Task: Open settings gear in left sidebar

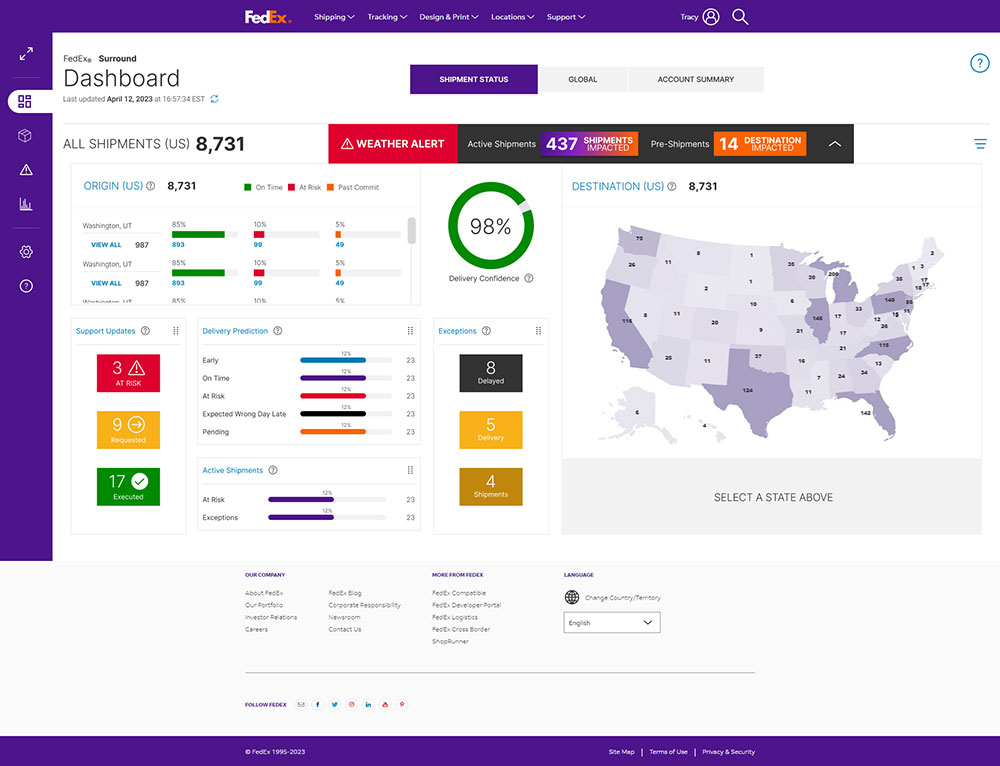Action: tap(26, 252)
